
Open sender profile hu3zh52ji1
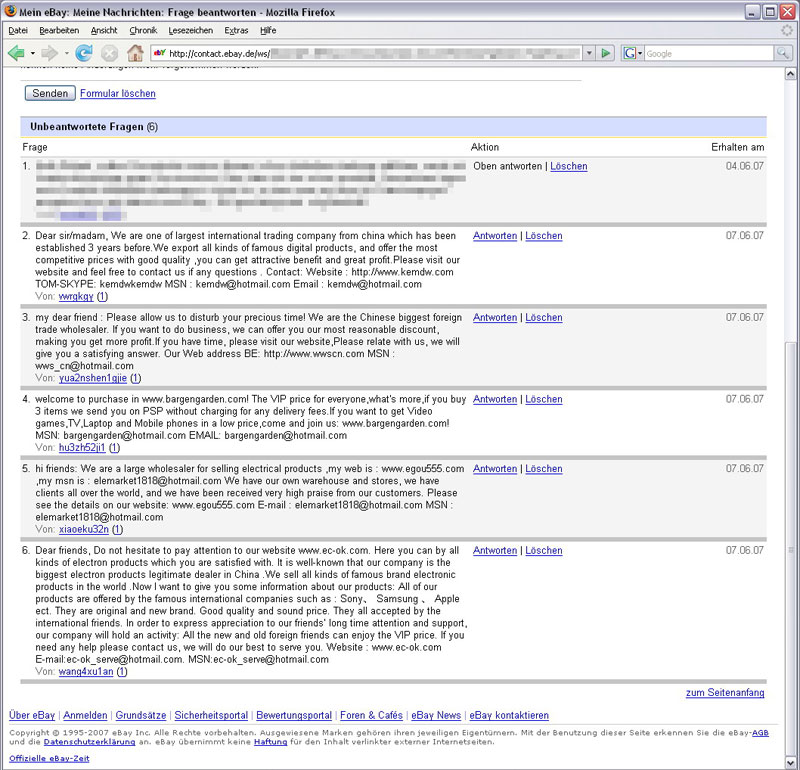coord(82,448)
